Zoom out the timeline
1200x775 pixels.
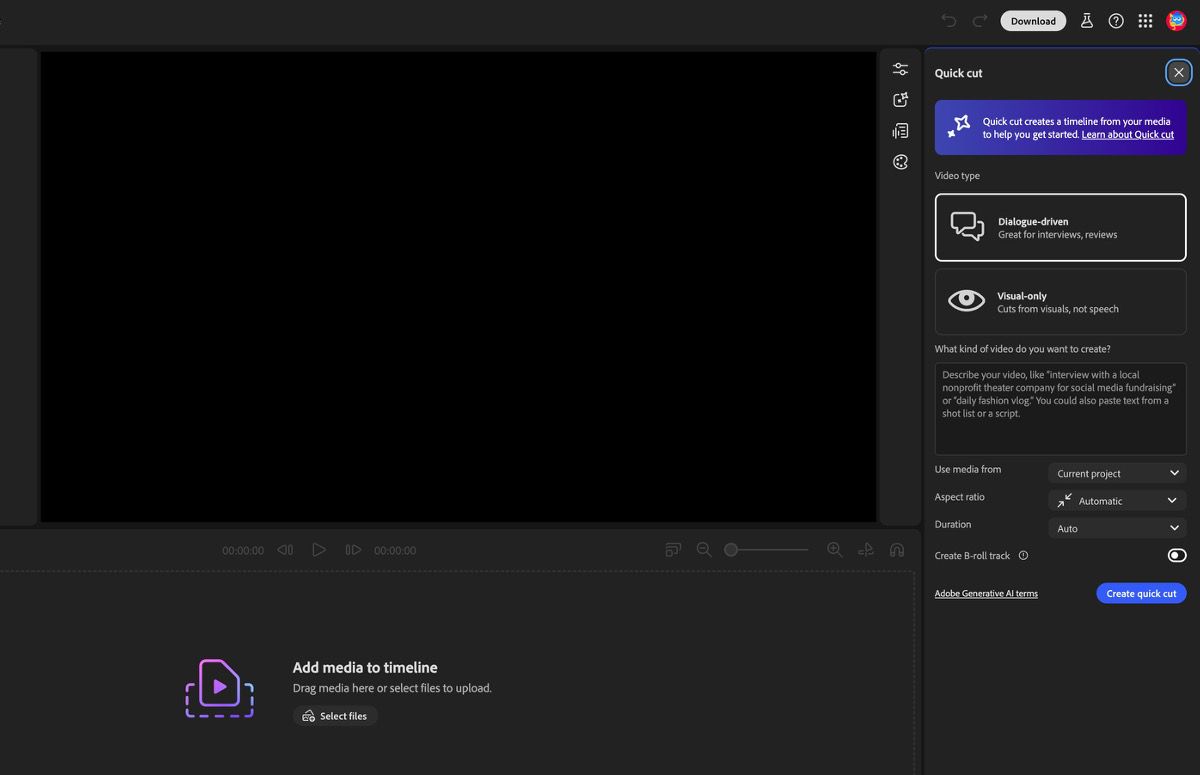pyautogui.click(x=704, y=550)
